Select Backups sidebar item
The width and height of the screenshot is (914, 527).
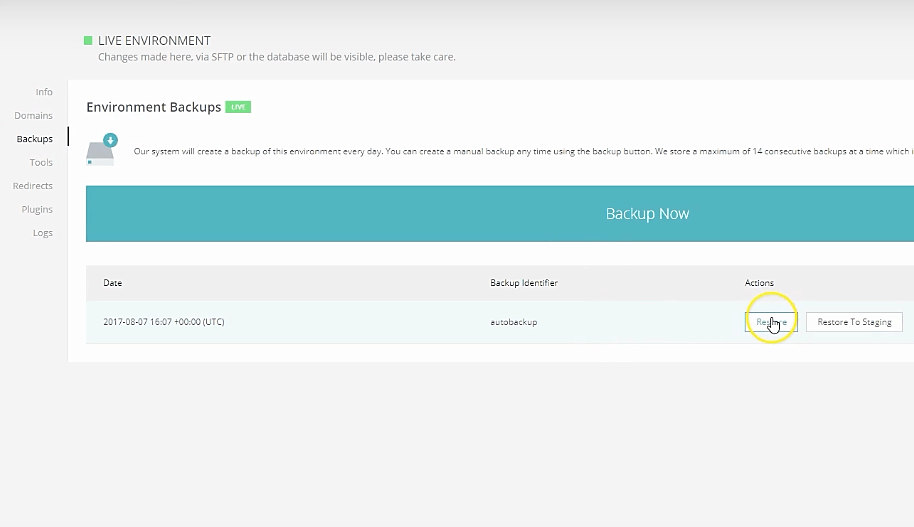(x=34, y=139)
